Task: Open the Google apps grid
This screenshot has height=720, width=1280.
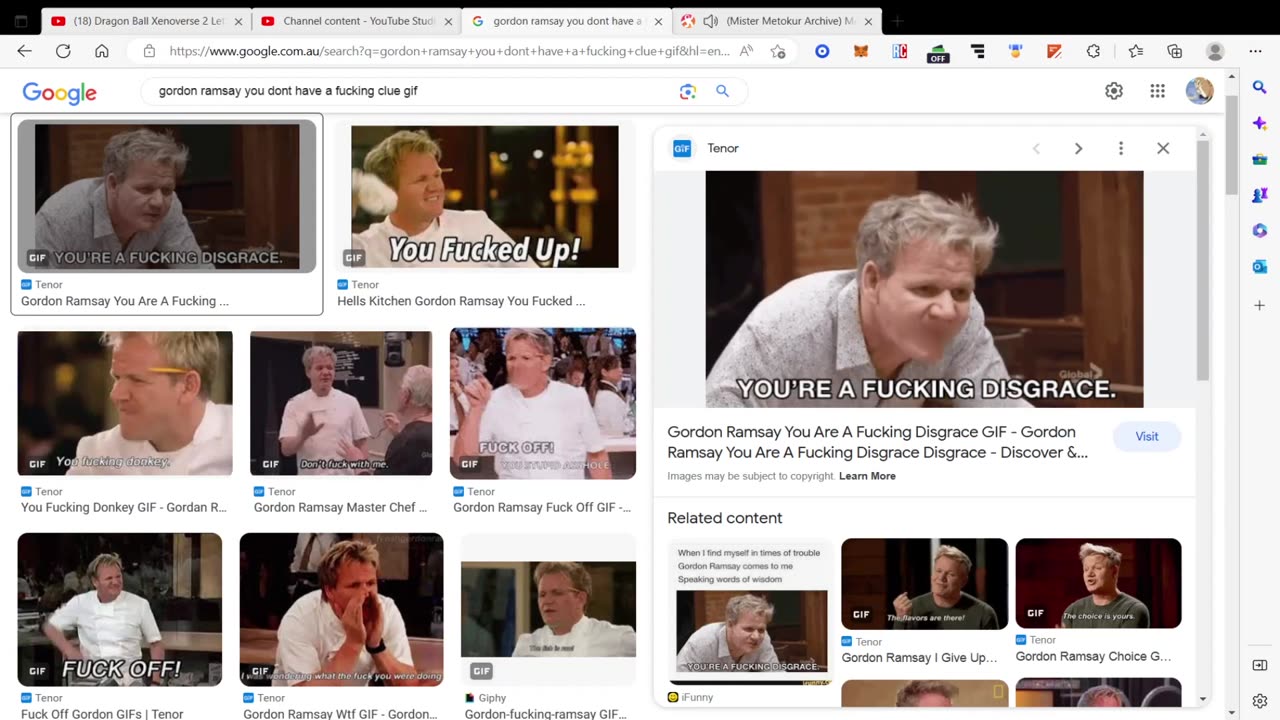Action: tap(1157, 91)
